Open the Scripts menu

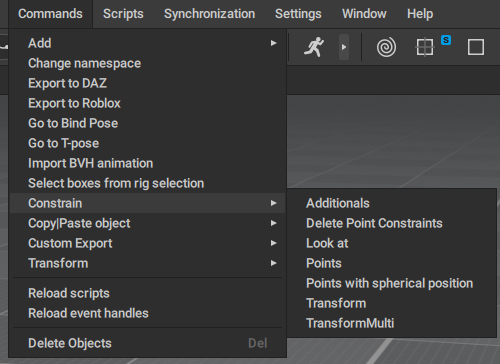(123, 14)
